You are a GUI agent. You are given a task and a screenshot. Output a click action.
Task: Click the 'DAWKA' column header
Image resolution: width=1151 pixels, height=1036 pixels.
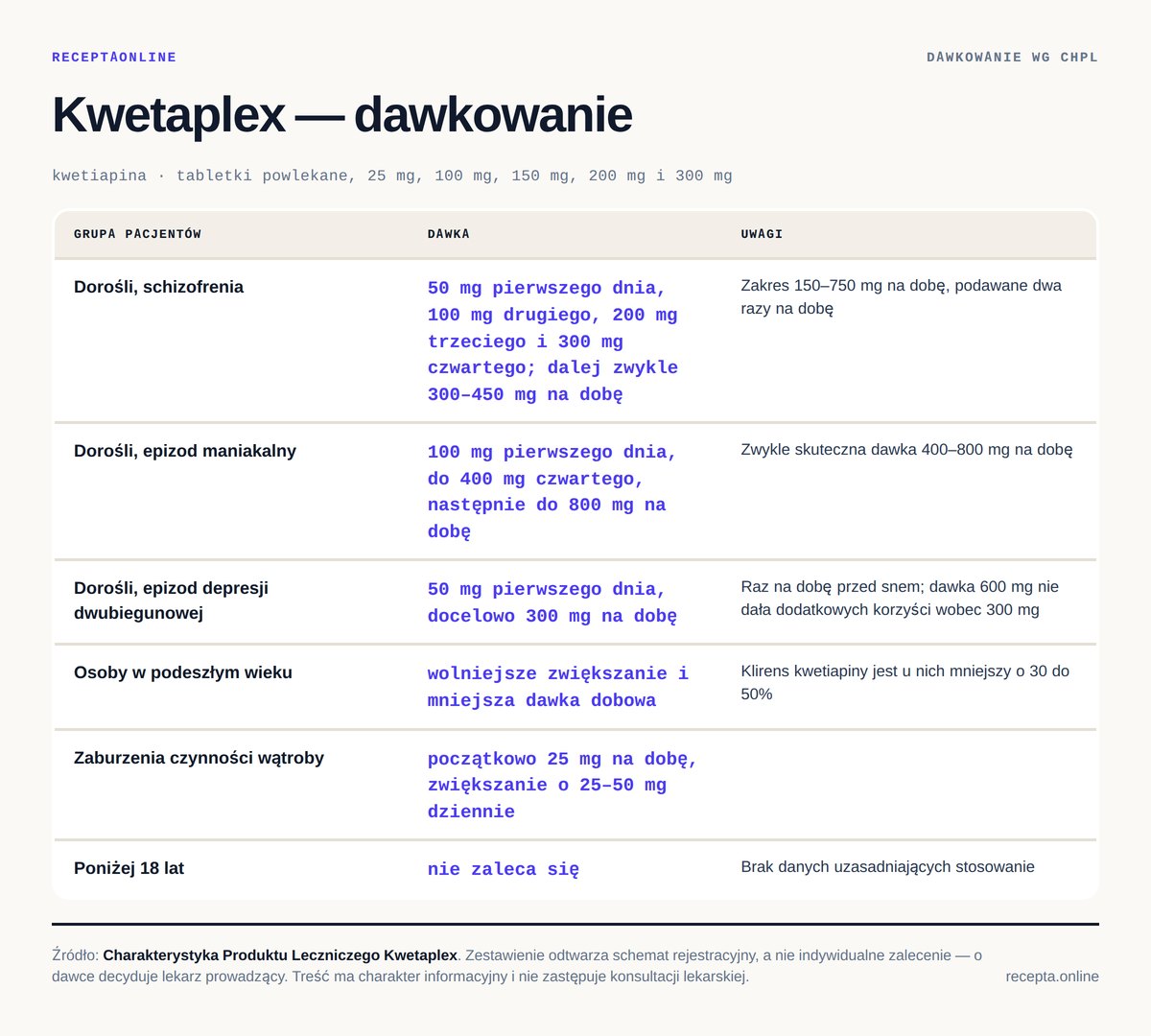(448, 234)
